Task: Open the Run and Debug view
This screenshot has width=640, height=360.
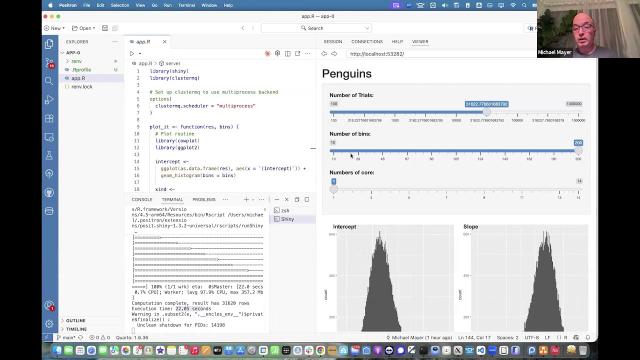Action: 49,100
